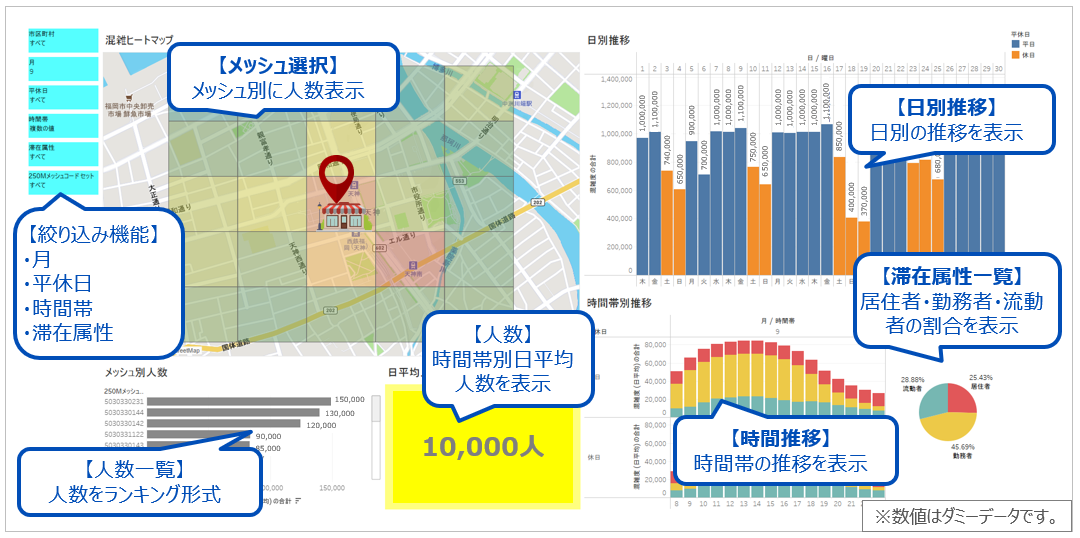
Task: Open the 月 filter showing 9
Action: click(x=63, y=68)
